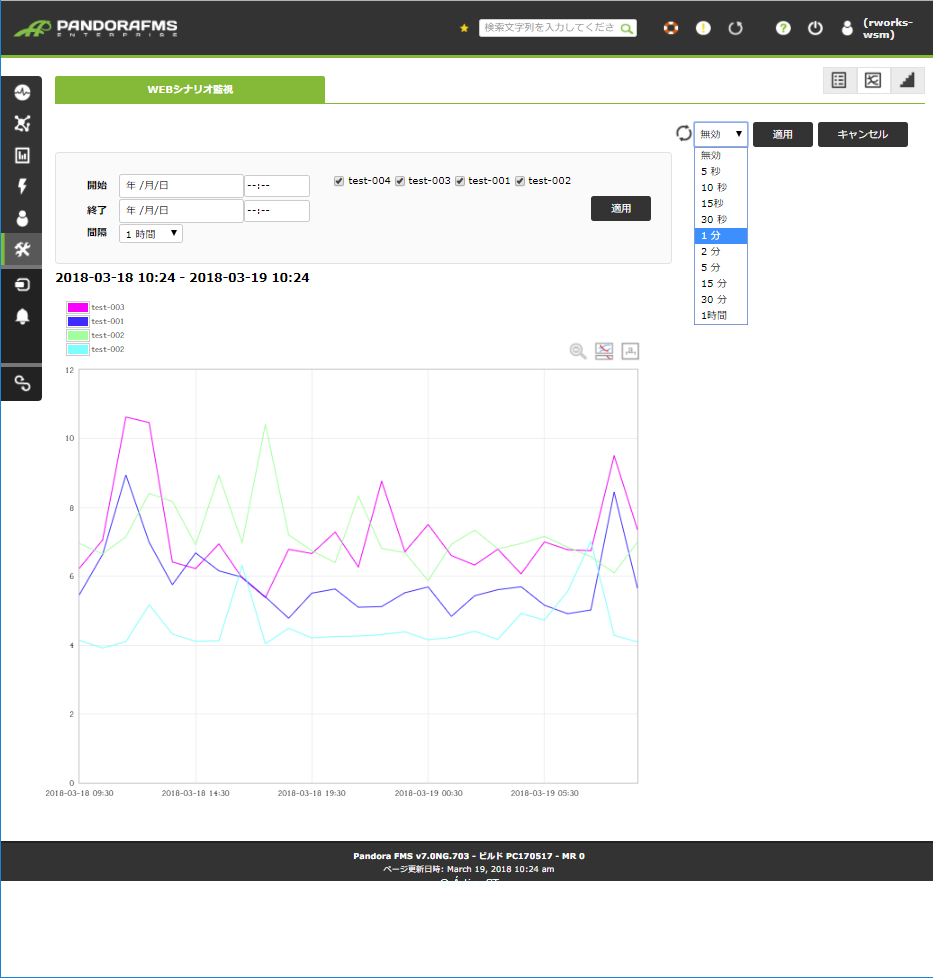933x978 pixels.
Task: Select 5 分 in the refresh dropdown list
Action: pyautogui.click(x=720, y=268)
